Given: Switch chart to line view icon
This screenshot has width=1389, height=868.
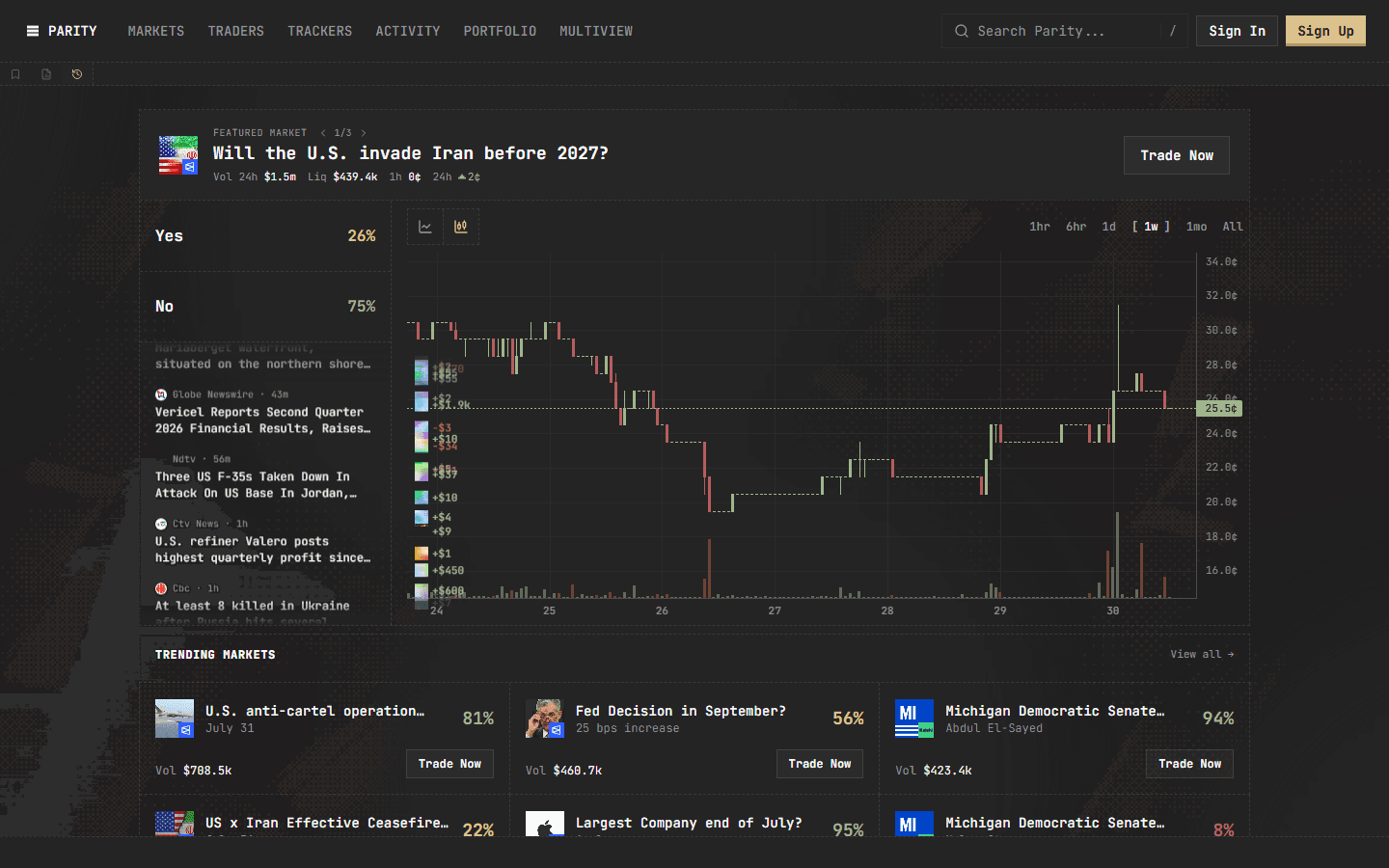Looking at the screenshot, I should pos(425,227).
